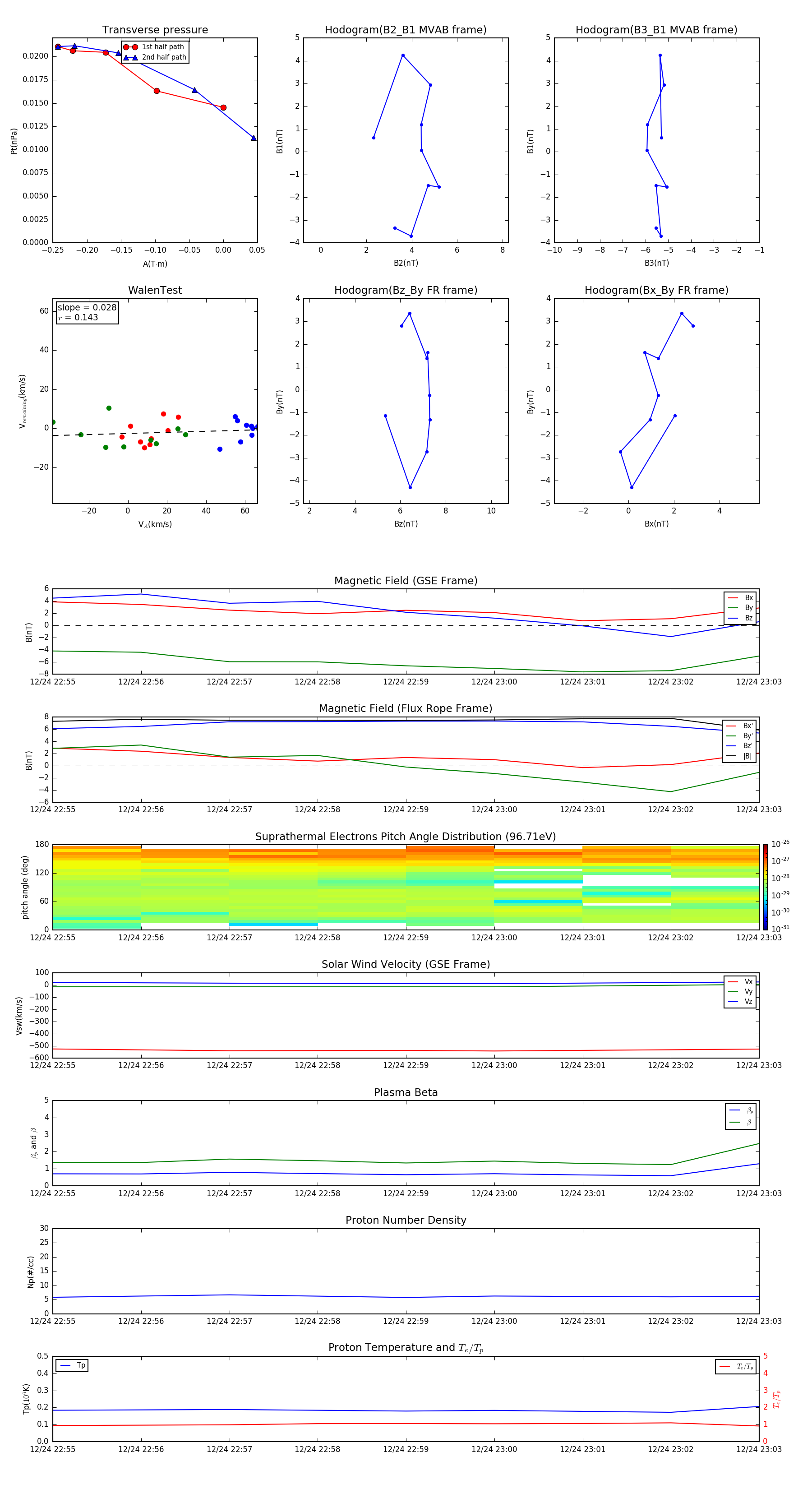Click the βp entry in Plasma Beta legend
812x1489 pixels.
[x=741, y=1110]
